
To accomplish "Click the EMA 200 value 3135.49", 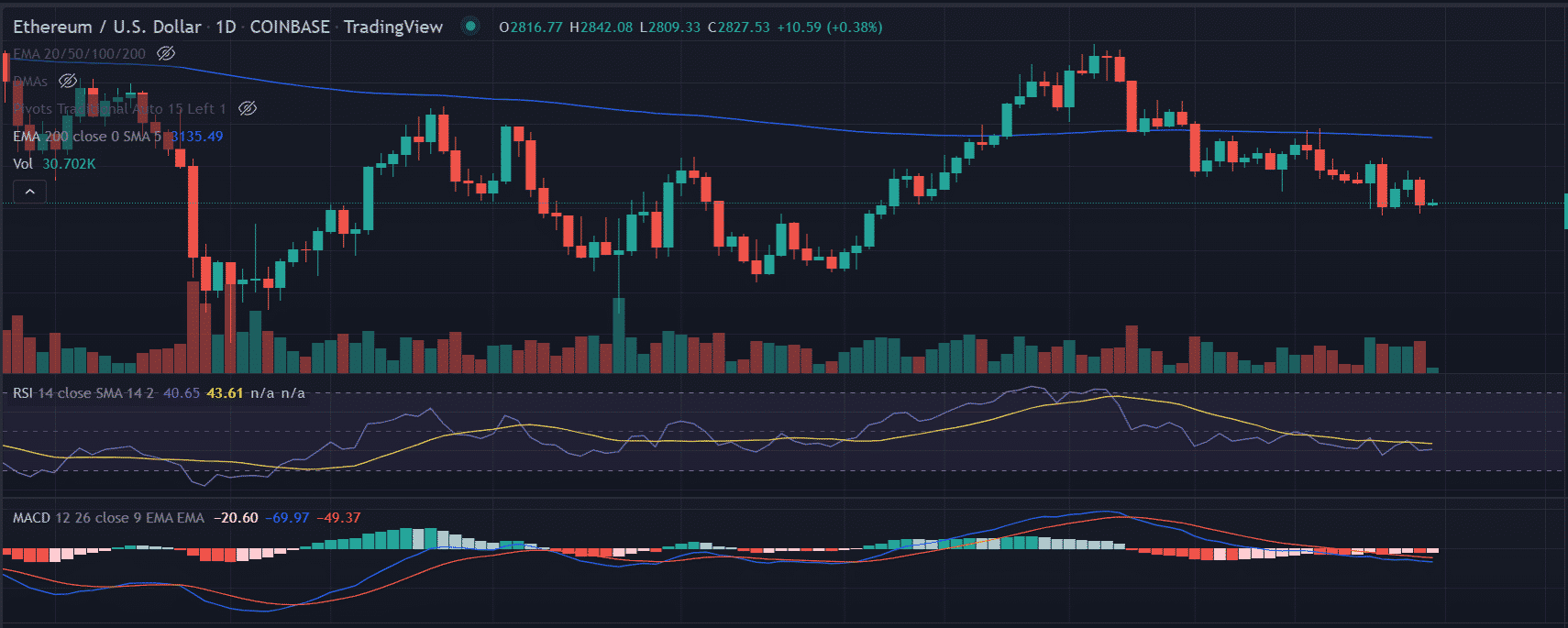I will 197,137.
